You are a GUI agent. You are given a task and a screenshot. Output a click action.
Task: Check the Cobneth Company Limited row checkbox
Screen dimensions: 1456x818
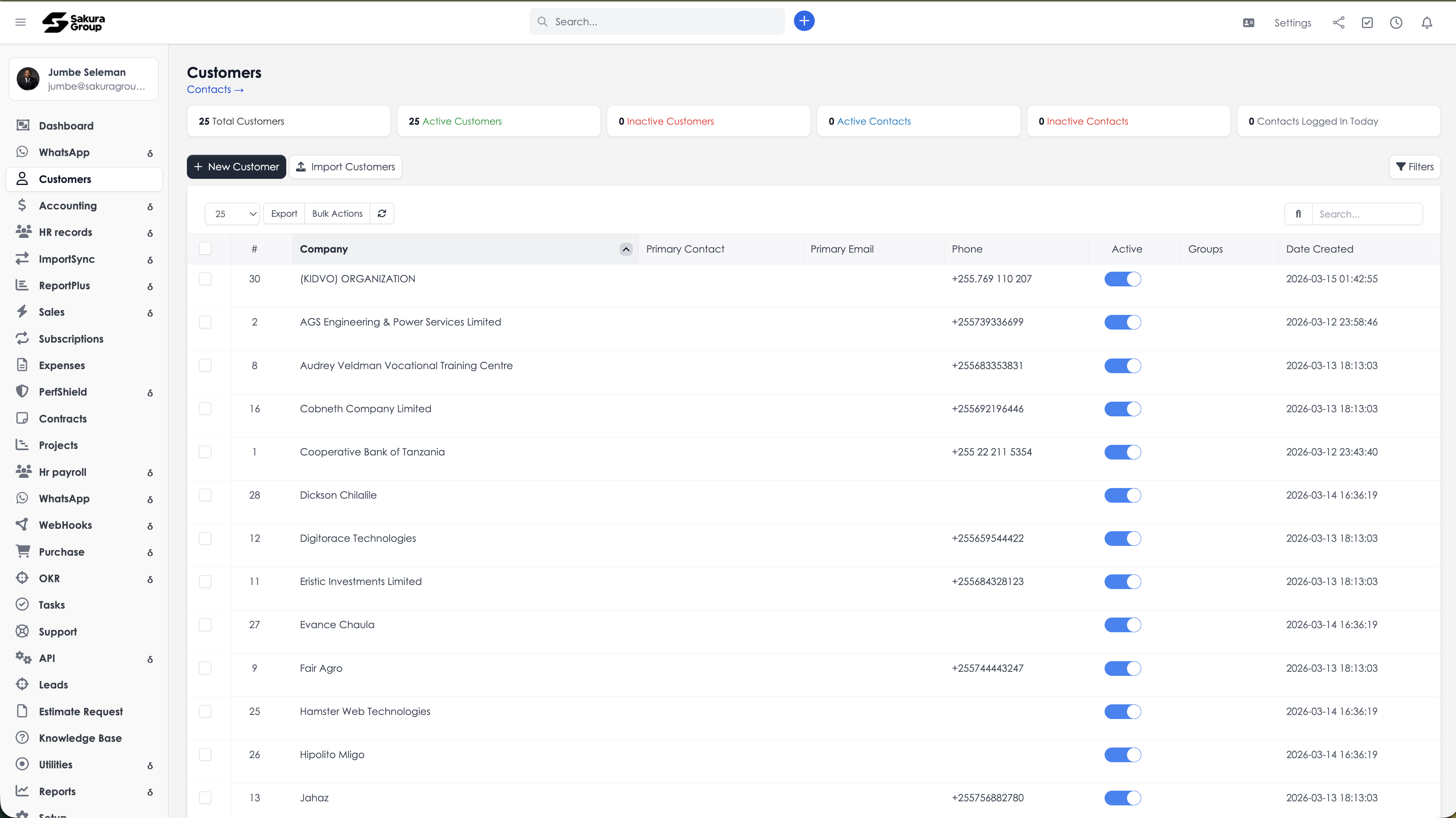coord(205,409)
